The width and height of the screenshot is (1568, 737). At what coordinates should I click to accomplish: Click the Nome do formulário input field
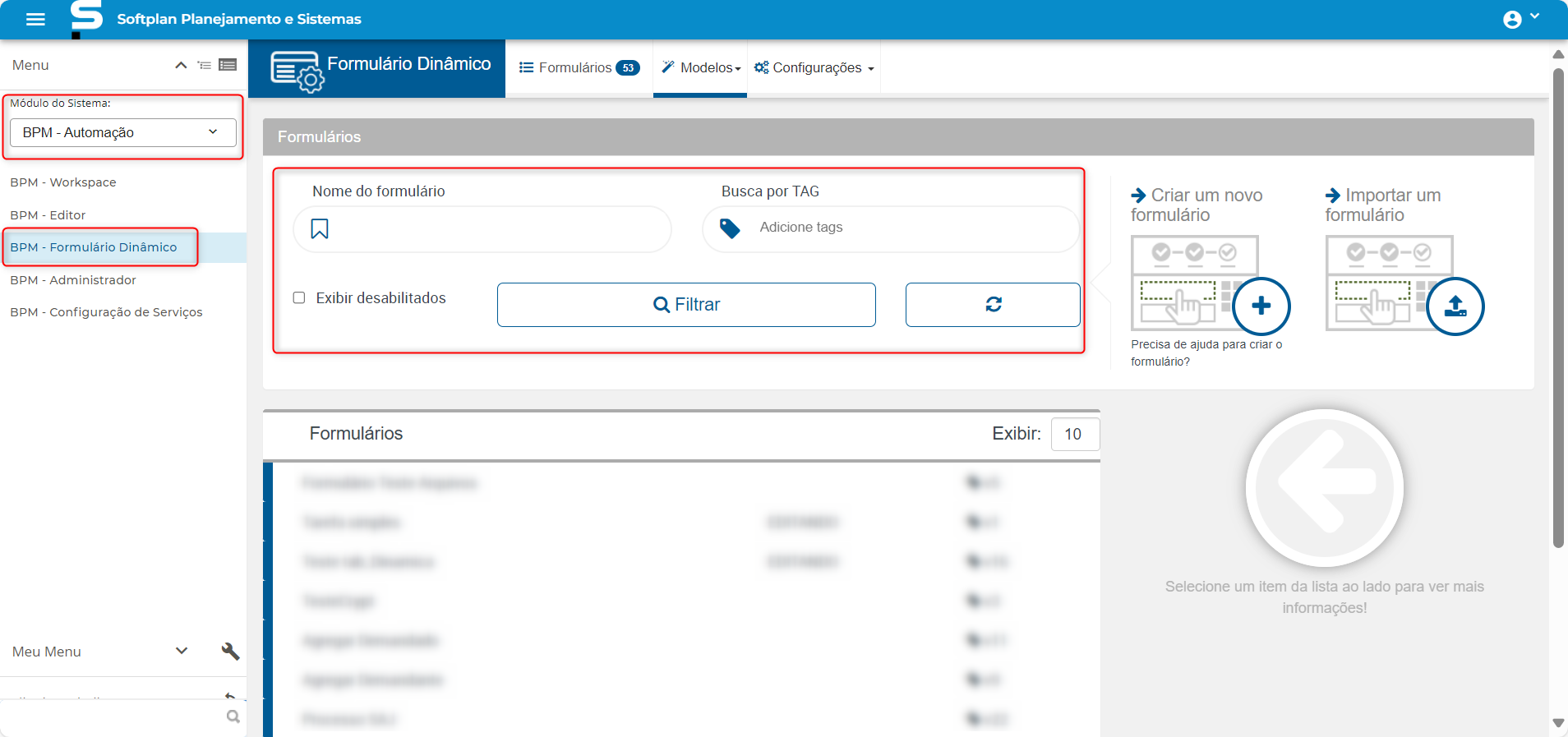[x=493, y=229]
